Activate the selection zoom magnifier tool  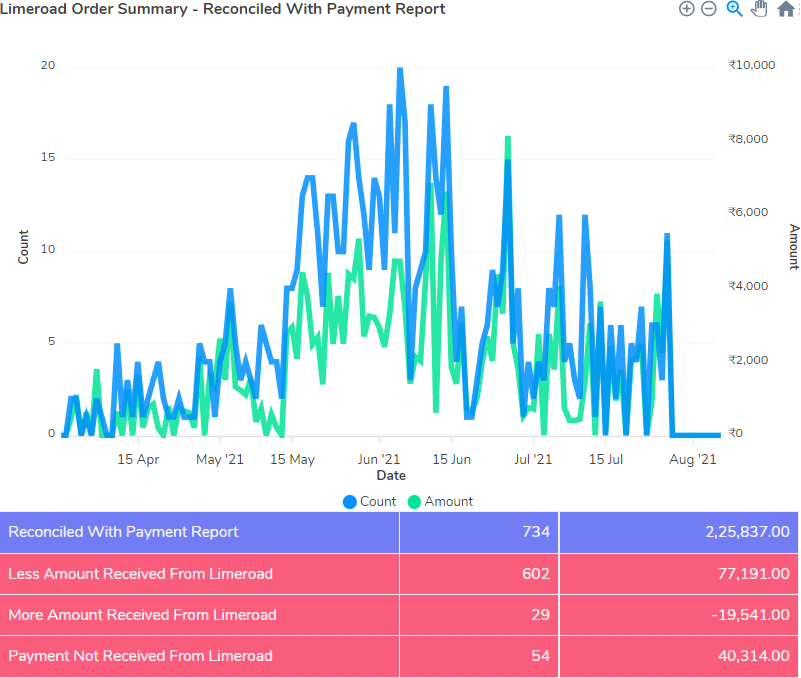tap(735, 9)
